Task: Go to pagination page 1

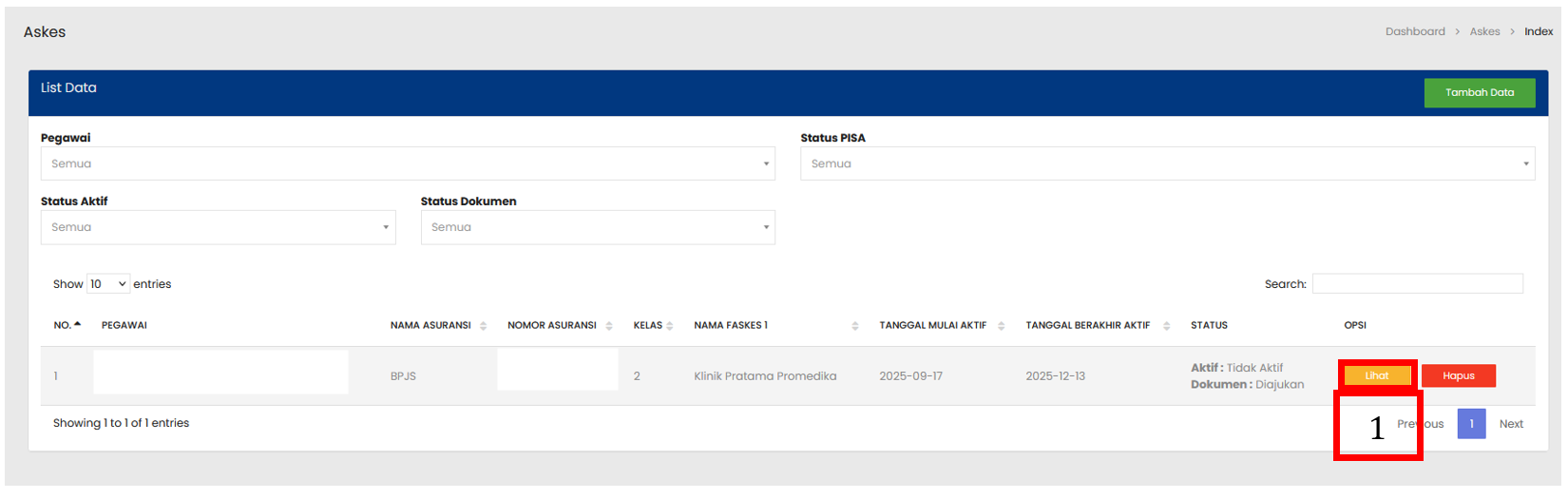Action: pos(1471,424)
